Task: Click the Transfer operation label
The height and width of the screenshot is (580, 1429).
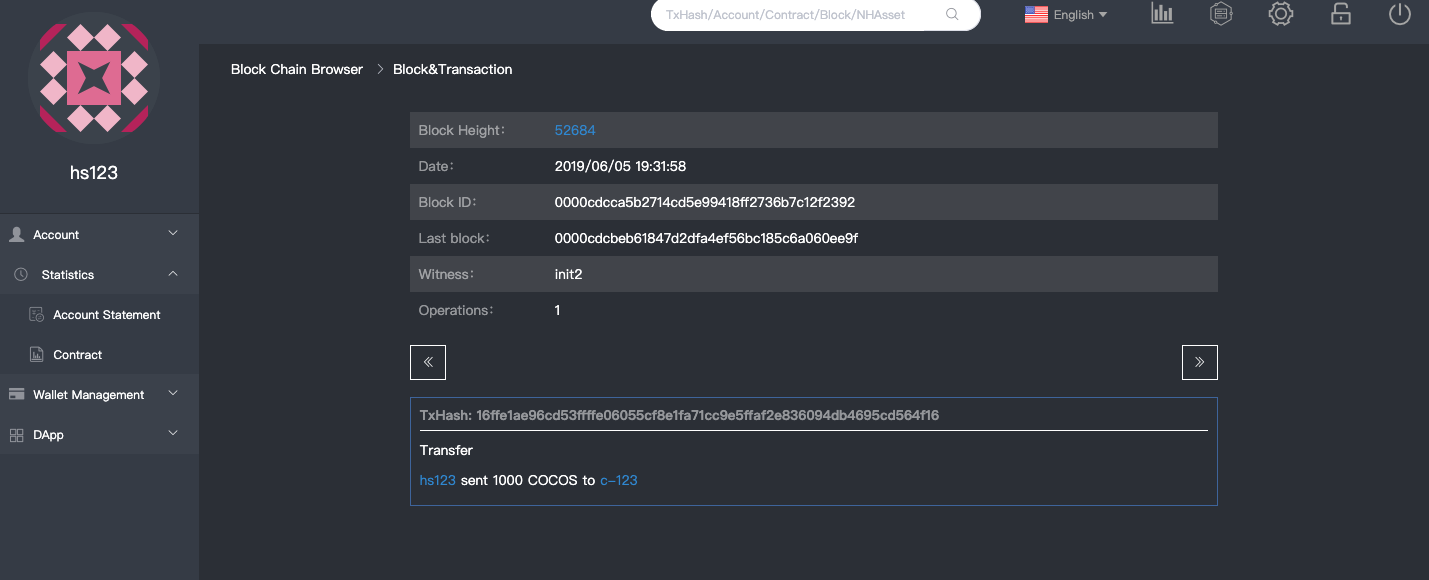Action: tap(446, 450)
